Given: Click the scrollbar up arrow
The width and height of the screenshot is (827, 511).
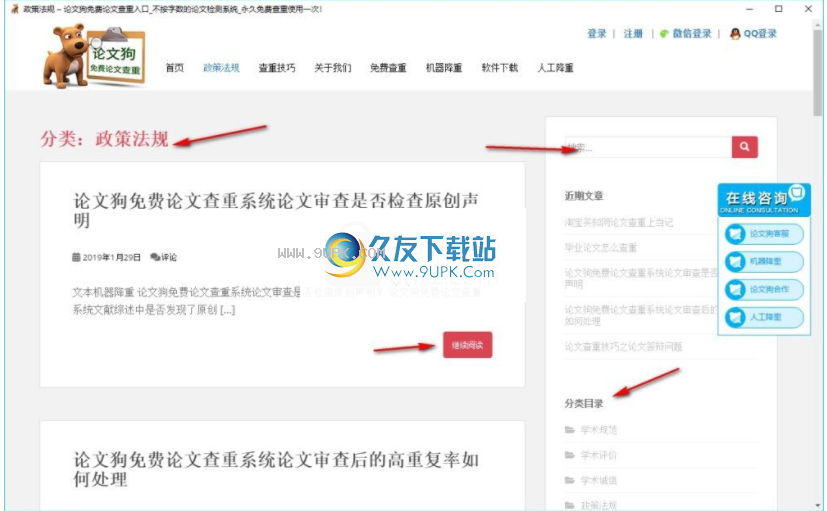Looking at the screenshot, I should pyautogui.click(x=818, y=25).
